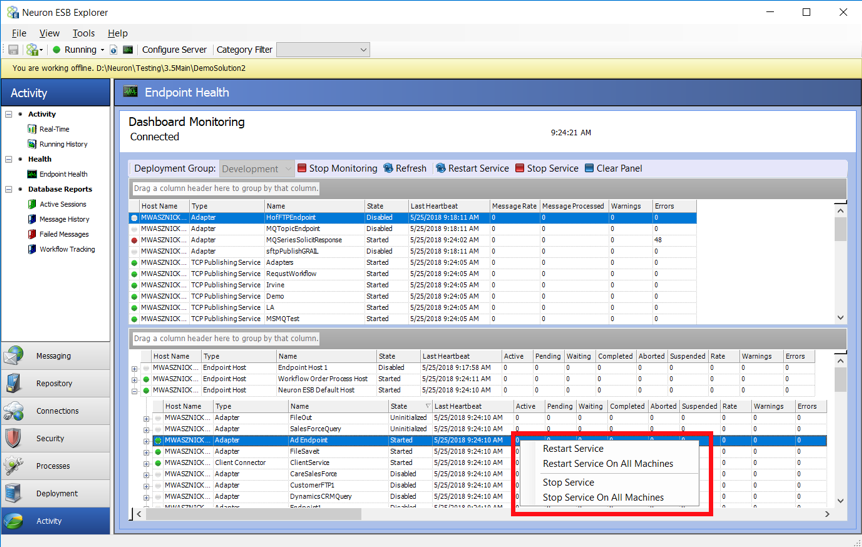Sort top grid by Errors column
Image resolution: width=862 pixels, height=547 pixels.
pyautogui.click(x=674, y=206)
